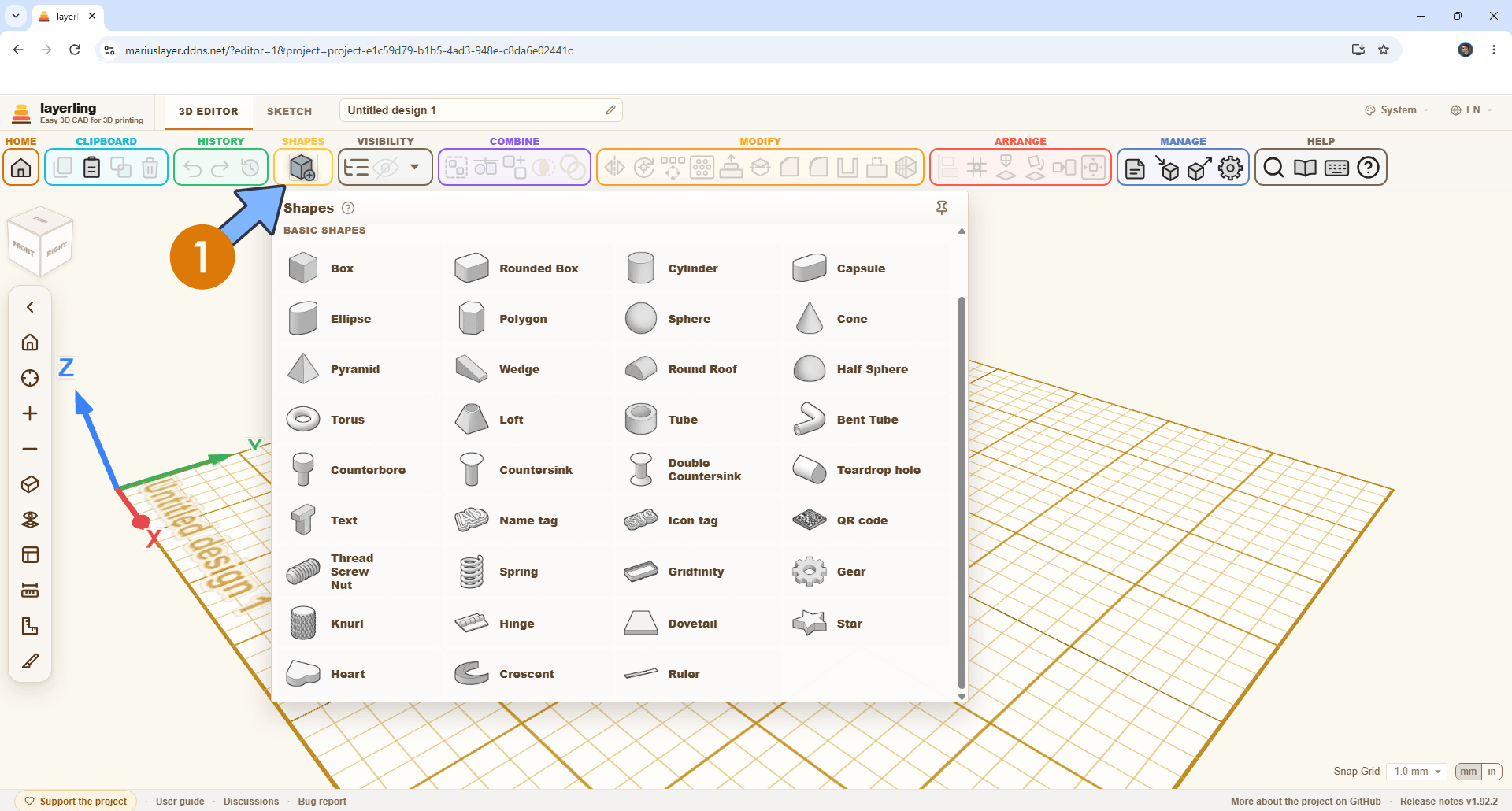
Task: Click the Home toolbar icon
Action: (x=21, y=167)
